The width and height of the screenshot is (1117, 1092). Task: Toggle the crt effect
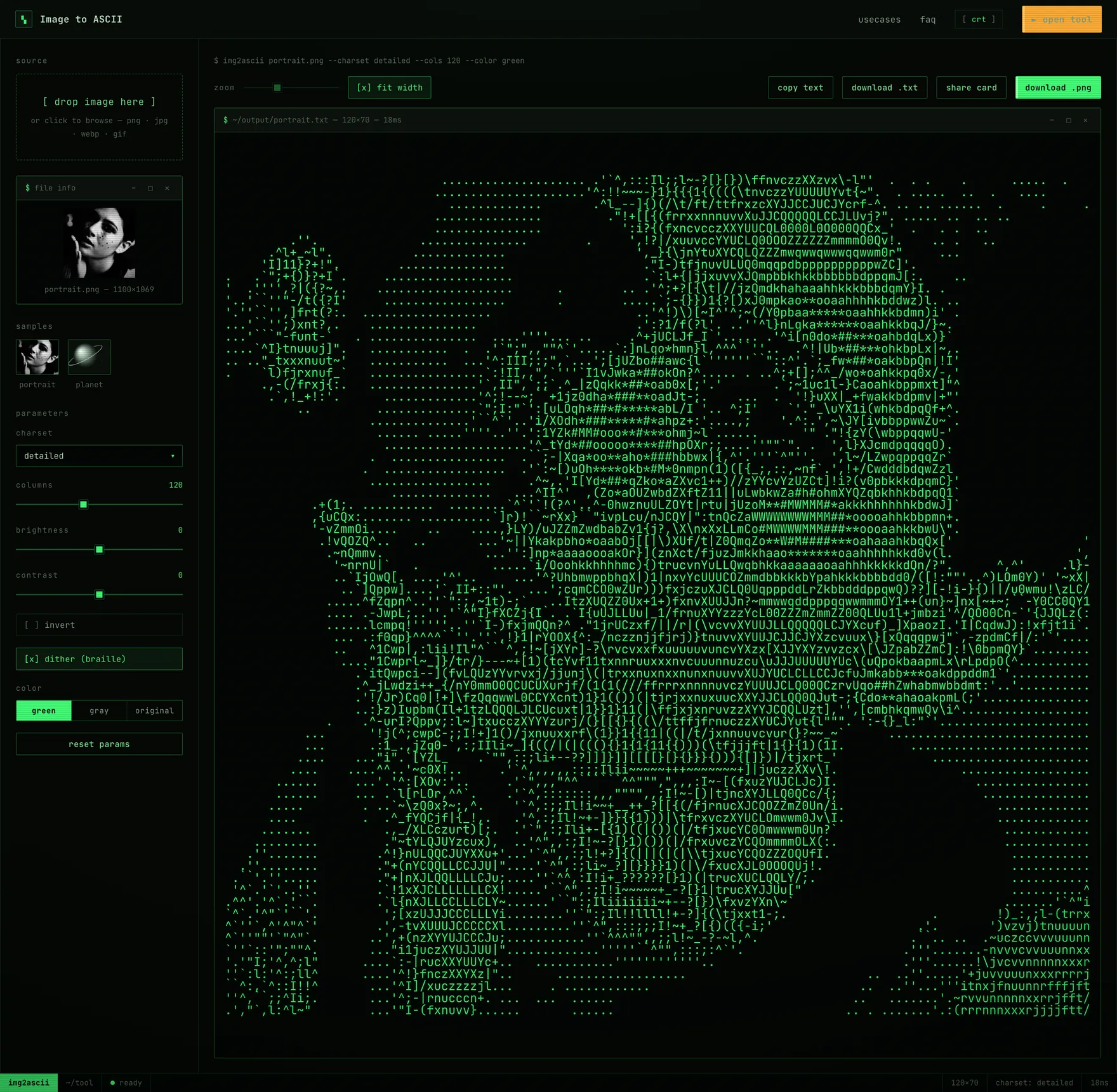[x=979, y=19]
